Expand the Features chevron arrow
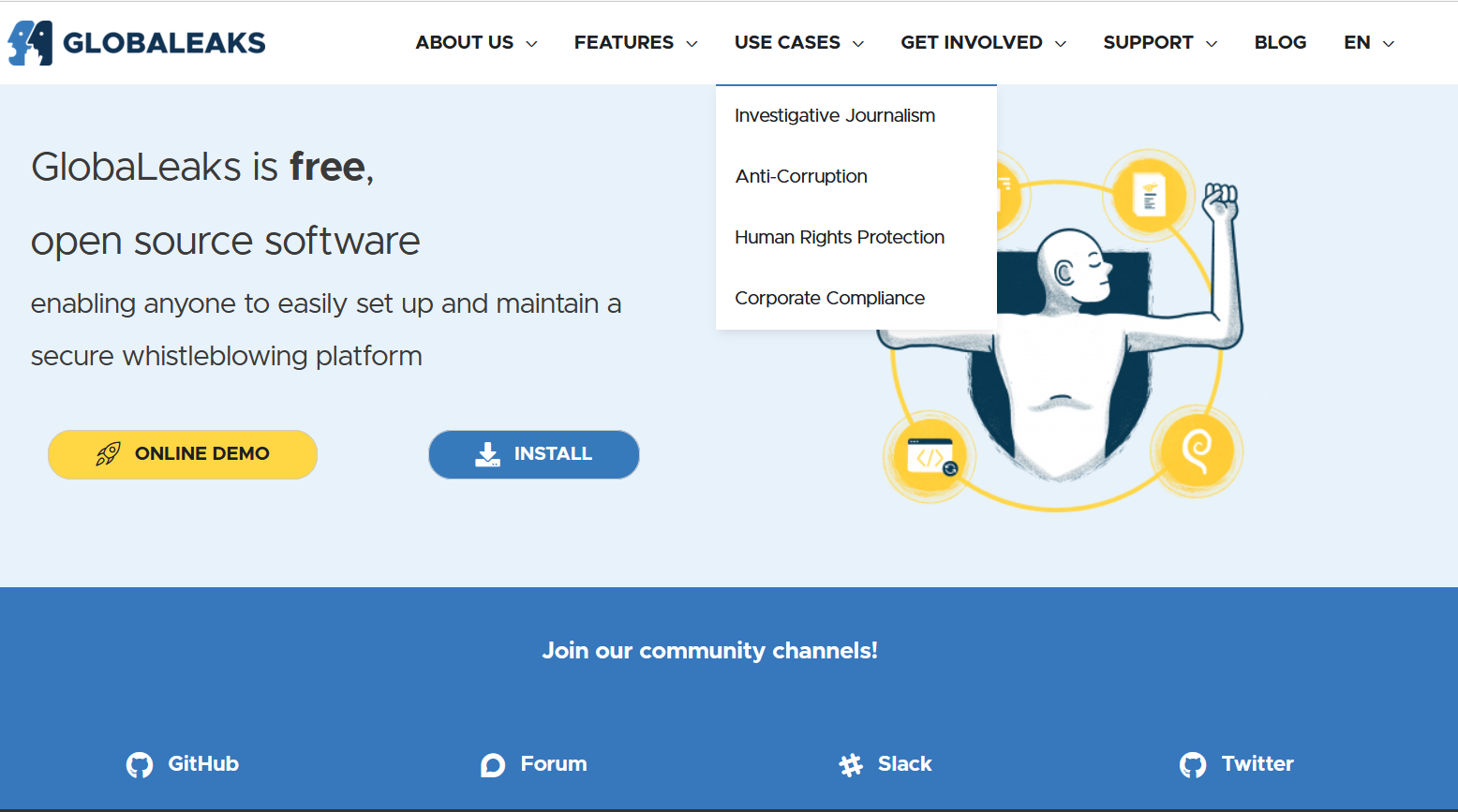 point(692,44)
